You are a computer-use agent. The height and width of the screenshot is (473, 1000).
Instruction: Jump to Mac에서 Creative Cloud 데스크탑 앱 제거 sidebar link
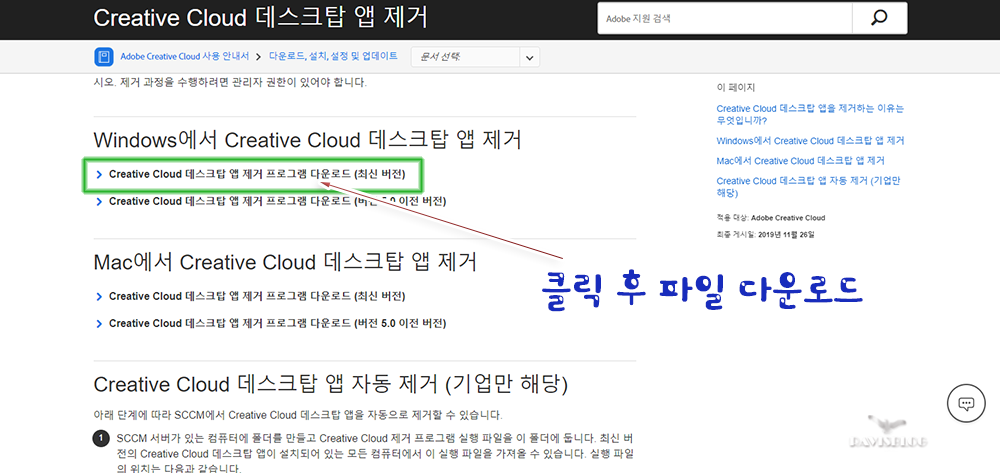800,161
